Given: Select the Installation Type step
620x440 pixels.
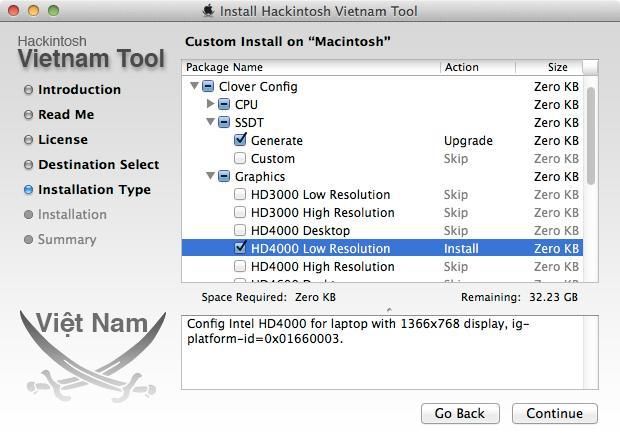Looking at the screenshot, I should point(94,190).
